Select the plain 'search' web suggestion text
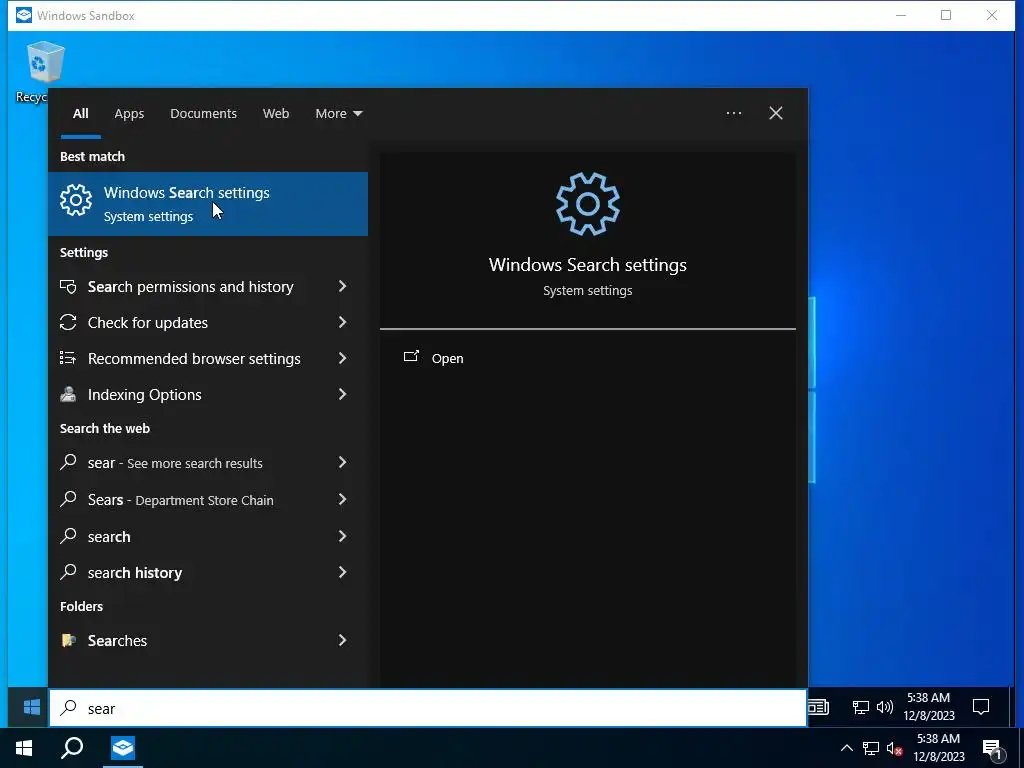Image resolution: width=1024 pixels, height=768 pixels. [109, 536]
